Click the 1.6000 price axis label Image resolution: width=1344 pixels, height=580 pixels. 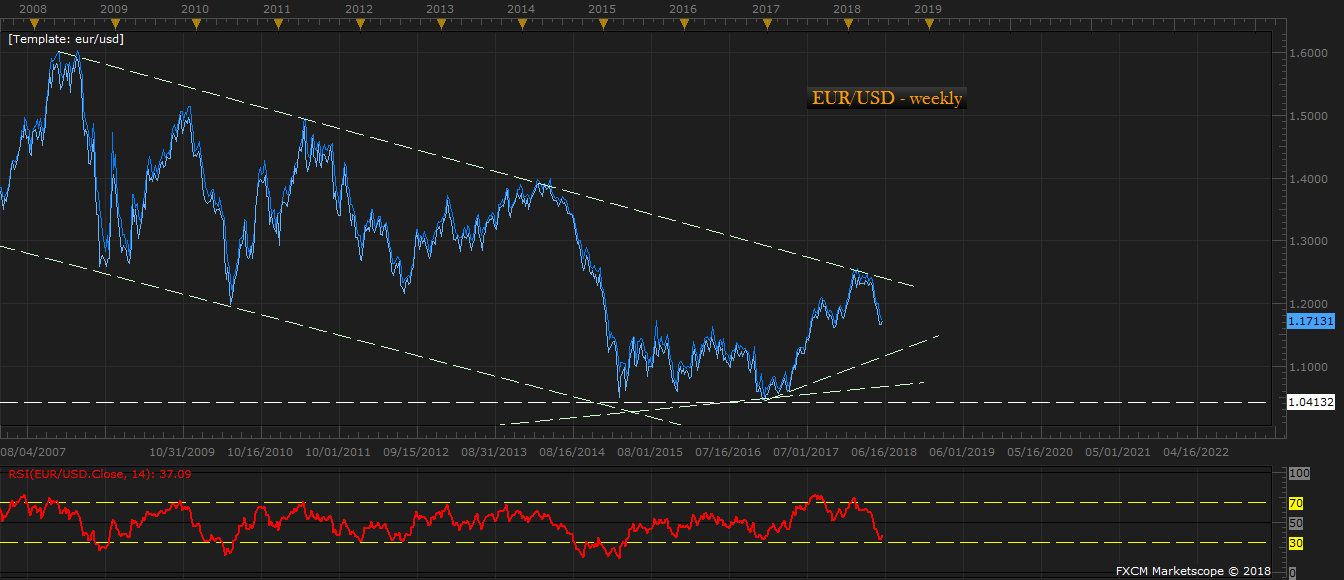[1310, 53]
